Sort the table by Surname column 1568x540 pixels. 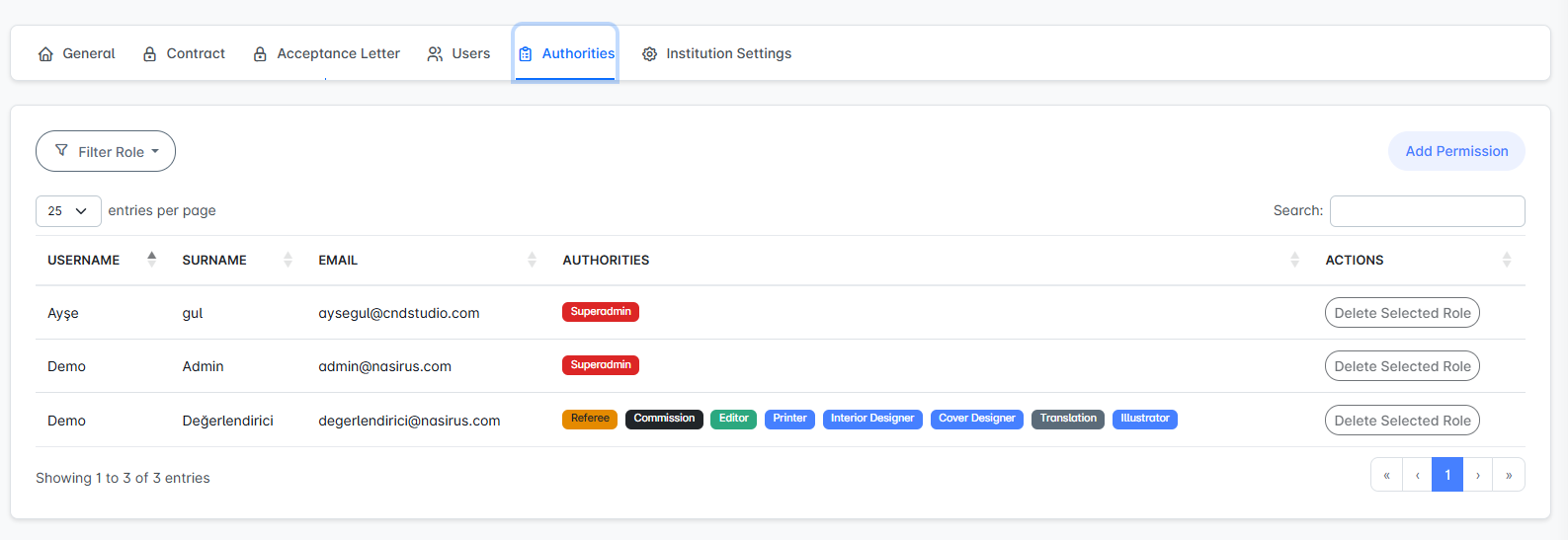click(288, 260)
